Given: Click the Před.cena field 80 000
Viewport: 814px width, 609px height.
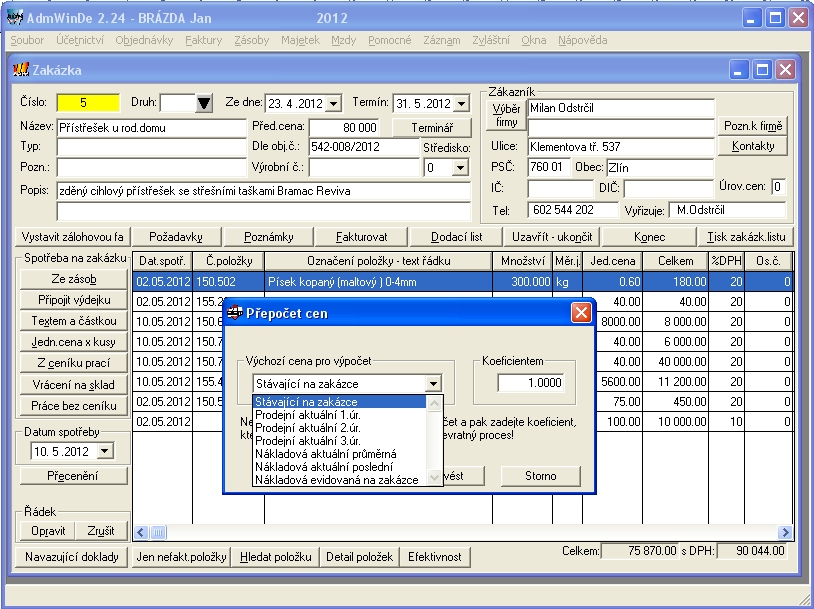Looking at the screenshot, I should [343, 128].
